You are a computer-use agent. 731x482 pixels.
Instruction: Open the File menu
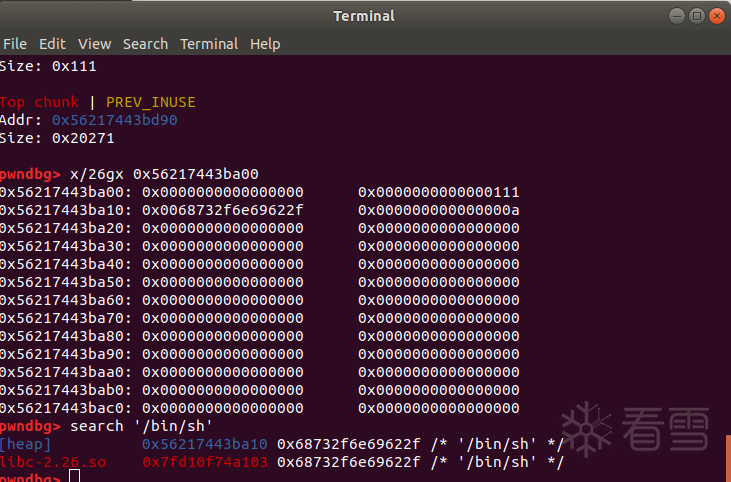(15, 44)
